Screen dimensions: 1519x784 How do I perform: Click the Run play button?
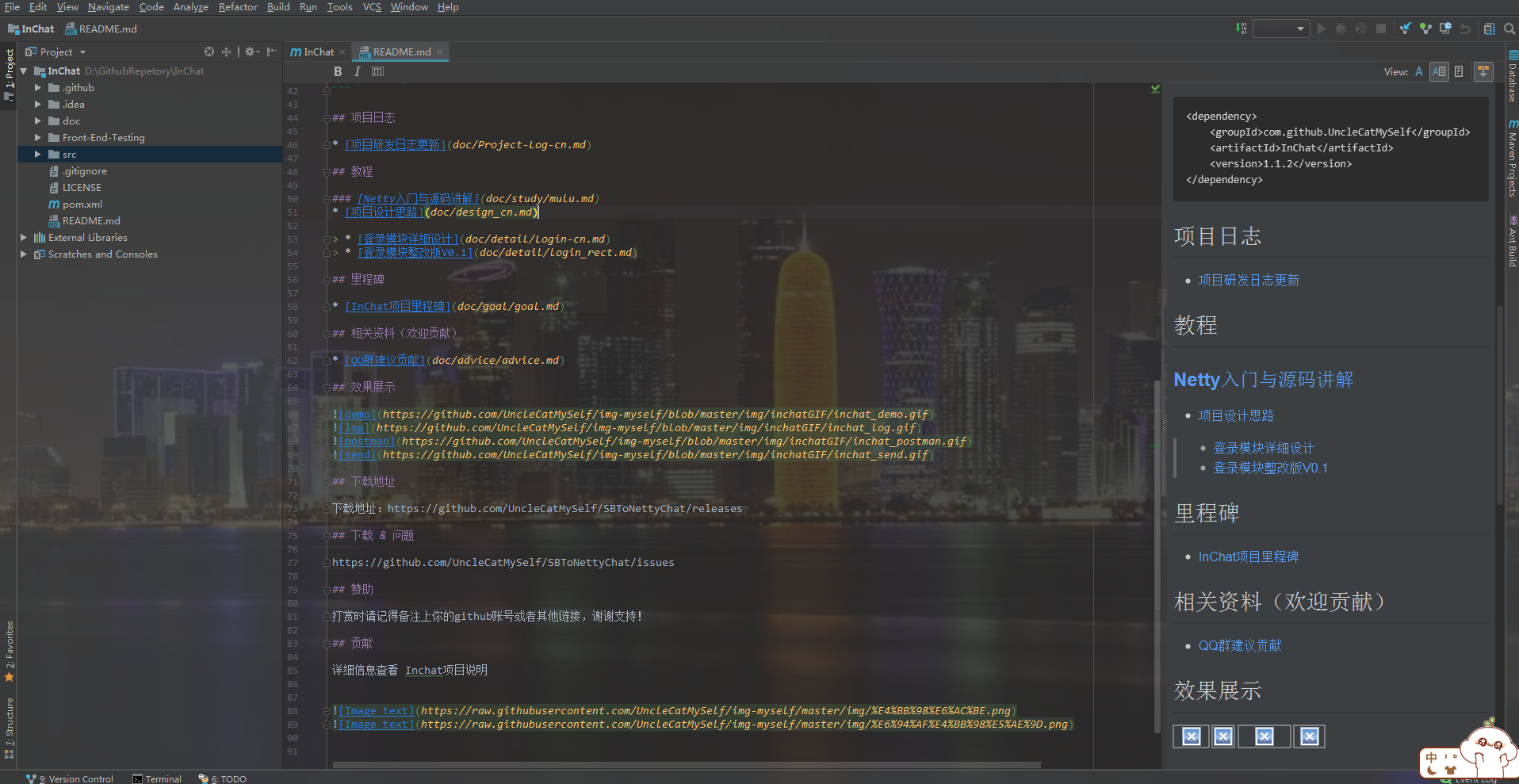tap(1322, 29)
